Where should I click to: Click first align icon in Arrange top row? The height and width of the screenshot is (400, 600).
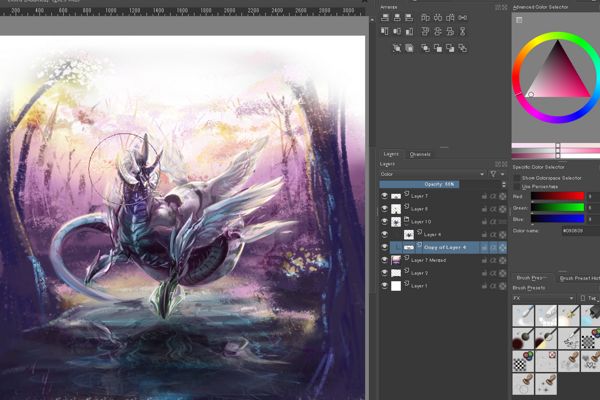point(385,18)
